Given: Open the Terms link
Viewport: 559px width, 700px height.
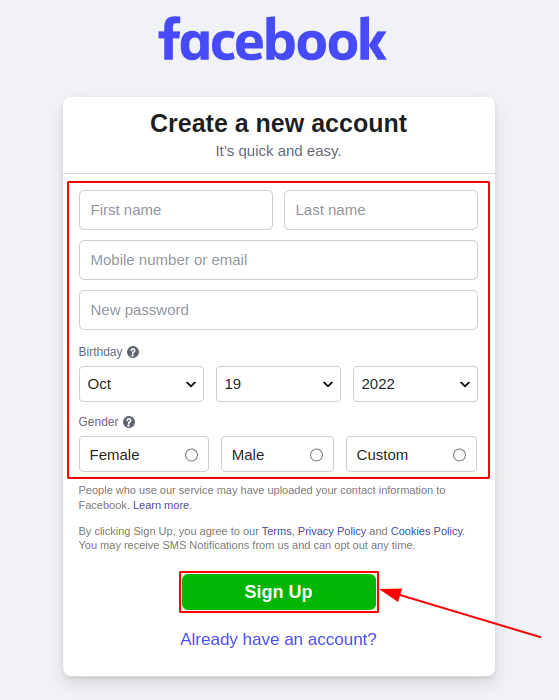Looking at the screenshot, I should point(277,531).
